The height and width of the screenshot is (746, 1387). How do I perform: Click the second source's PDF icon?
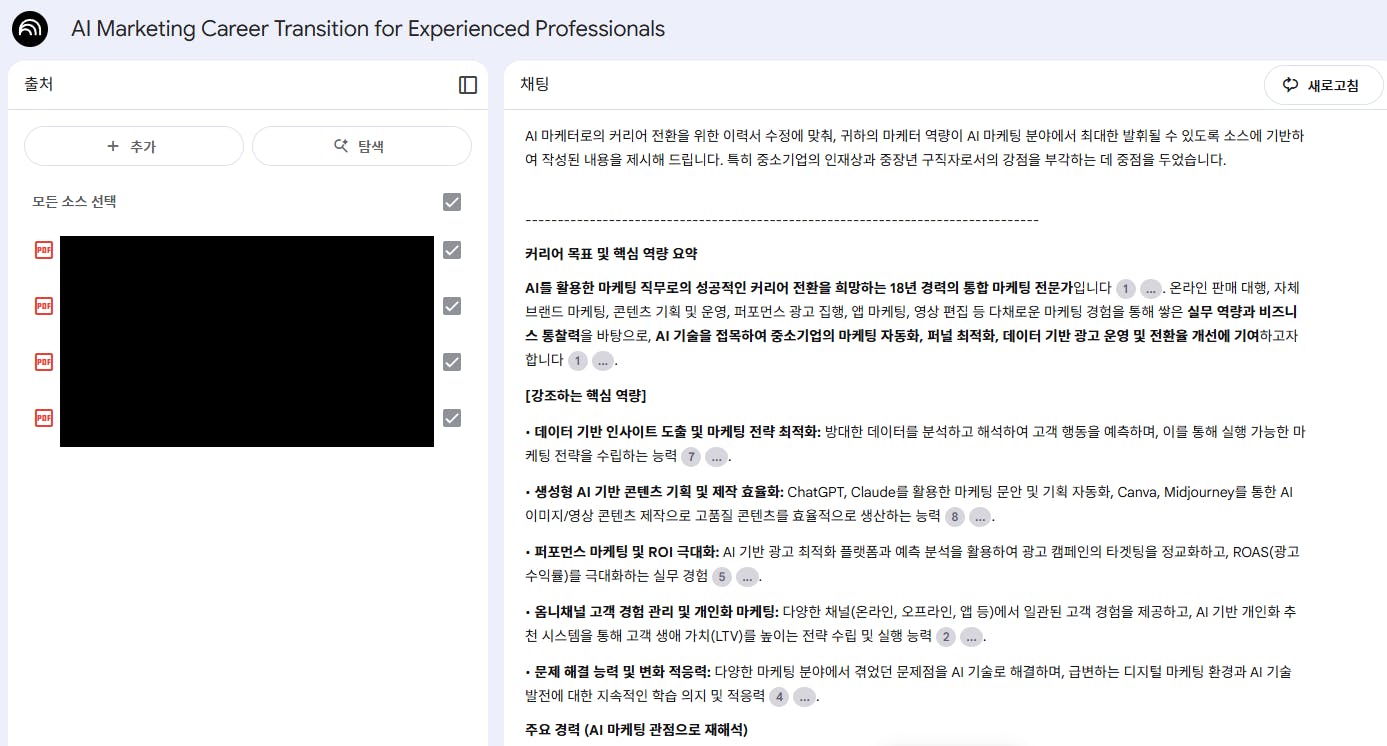click(x=43, y=306)
